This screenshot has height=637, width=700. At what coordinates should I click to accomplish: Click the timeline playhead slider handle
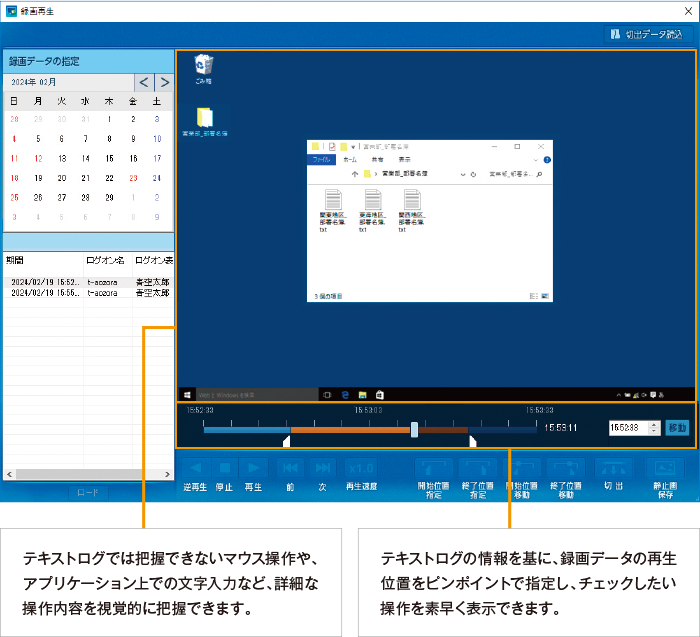414,429
